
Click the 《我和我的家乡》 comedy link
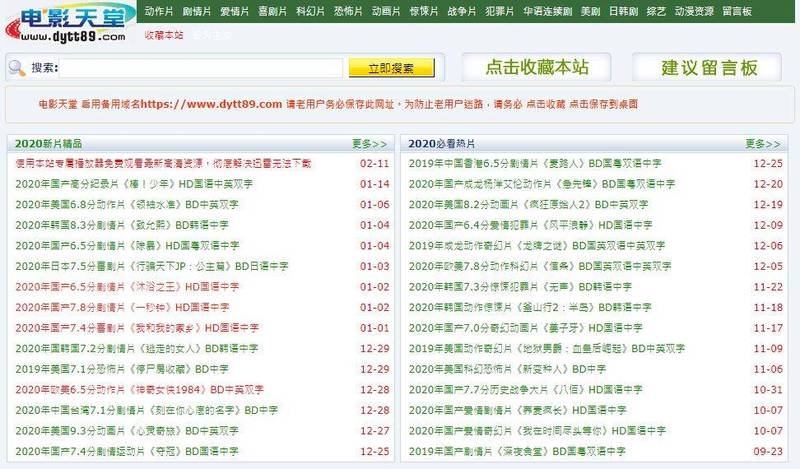tap(137, 328)
